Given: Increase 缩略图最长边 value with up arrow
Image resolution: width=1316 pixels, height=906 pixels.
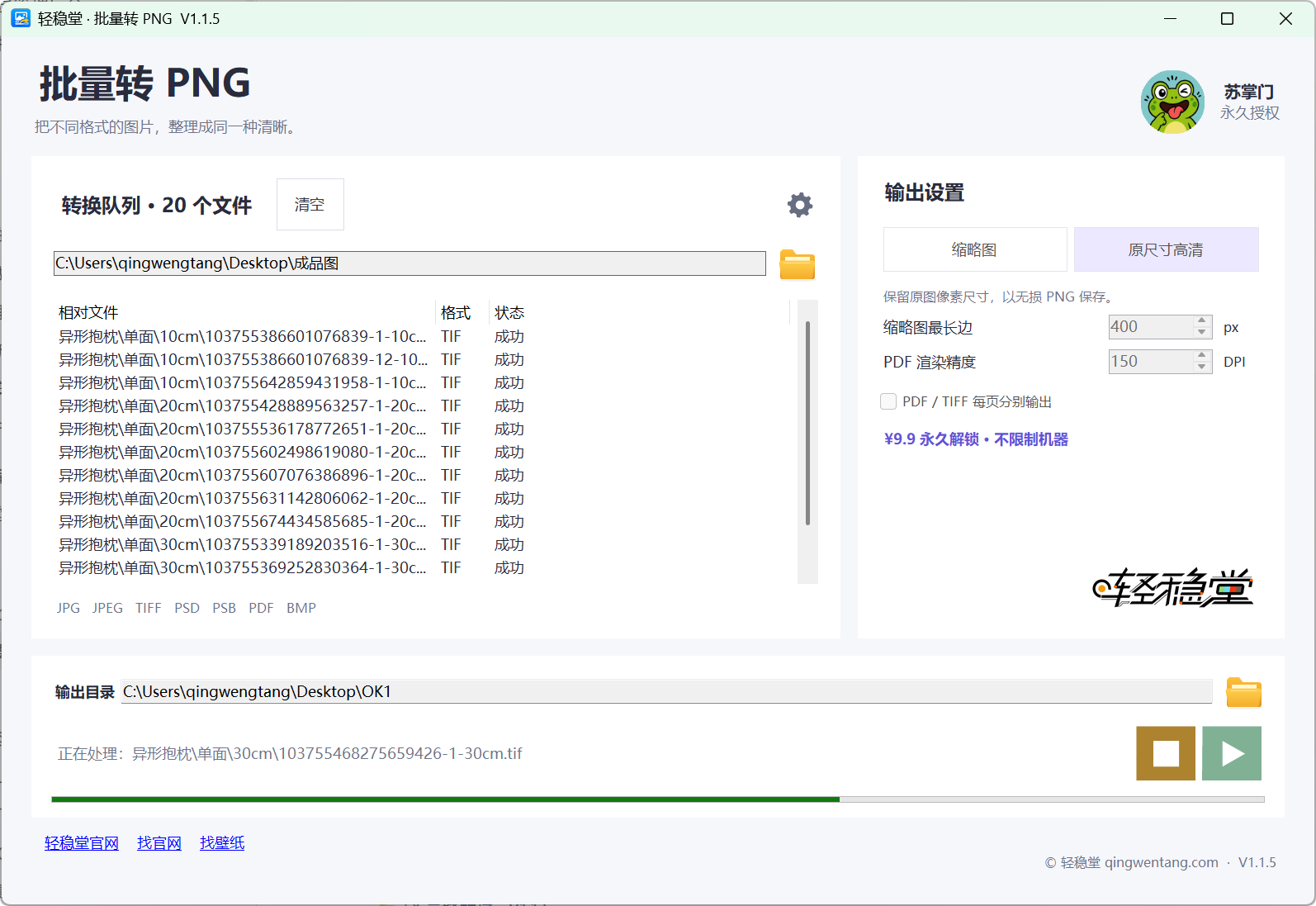Looking at the screenshot, I should pos(1202,321).
